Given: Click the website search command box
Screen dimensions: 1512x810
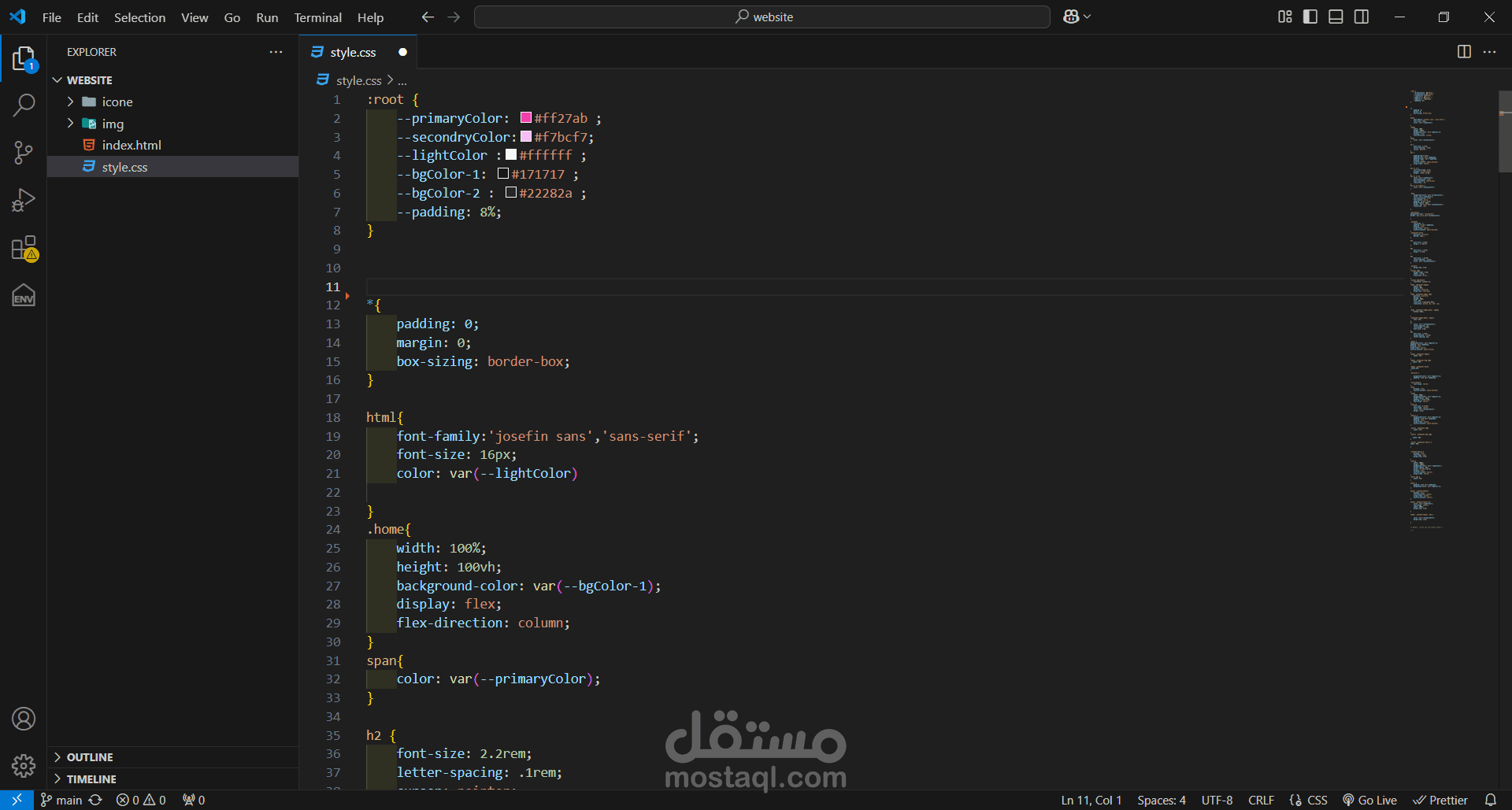Looking at the screenshot, I should click(762, 17).
